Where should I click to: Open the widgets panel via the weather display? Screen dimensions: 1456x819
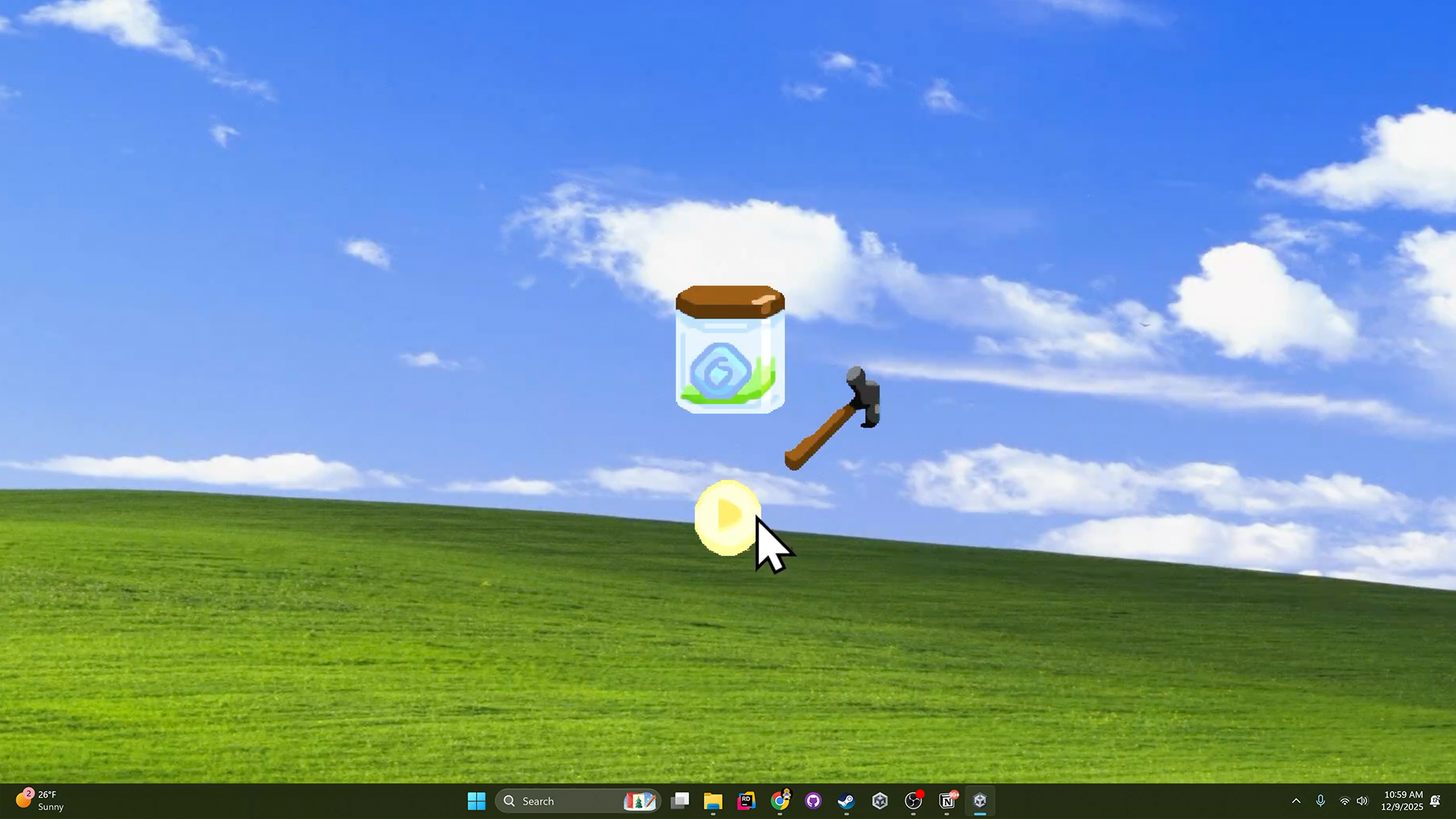pyautogui.click(x=39, y=801)
